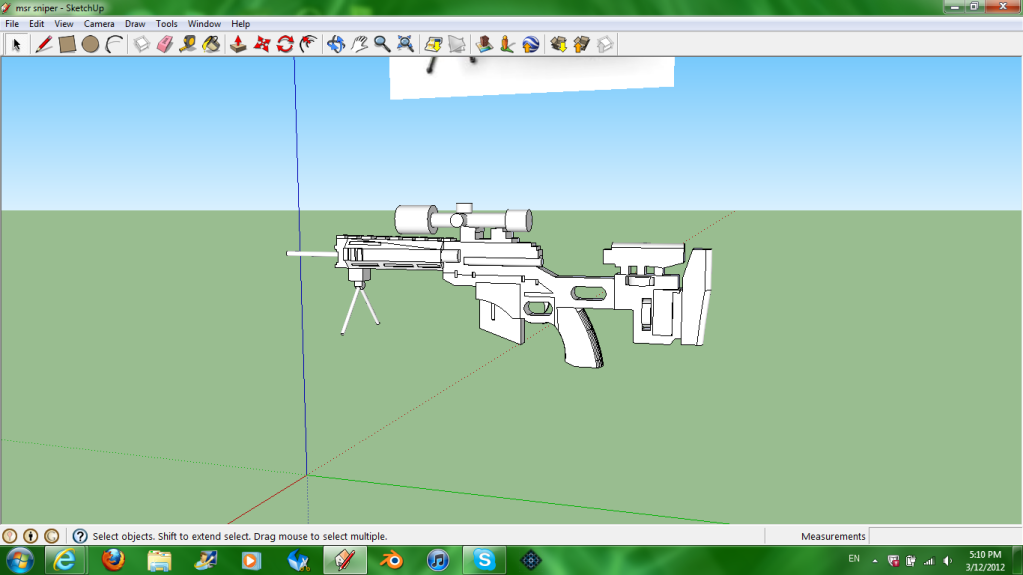The image size is (1023, 575).
Task: Open Firefox from the taskbar
Action: pyautogui.click(x=113, y=560)
